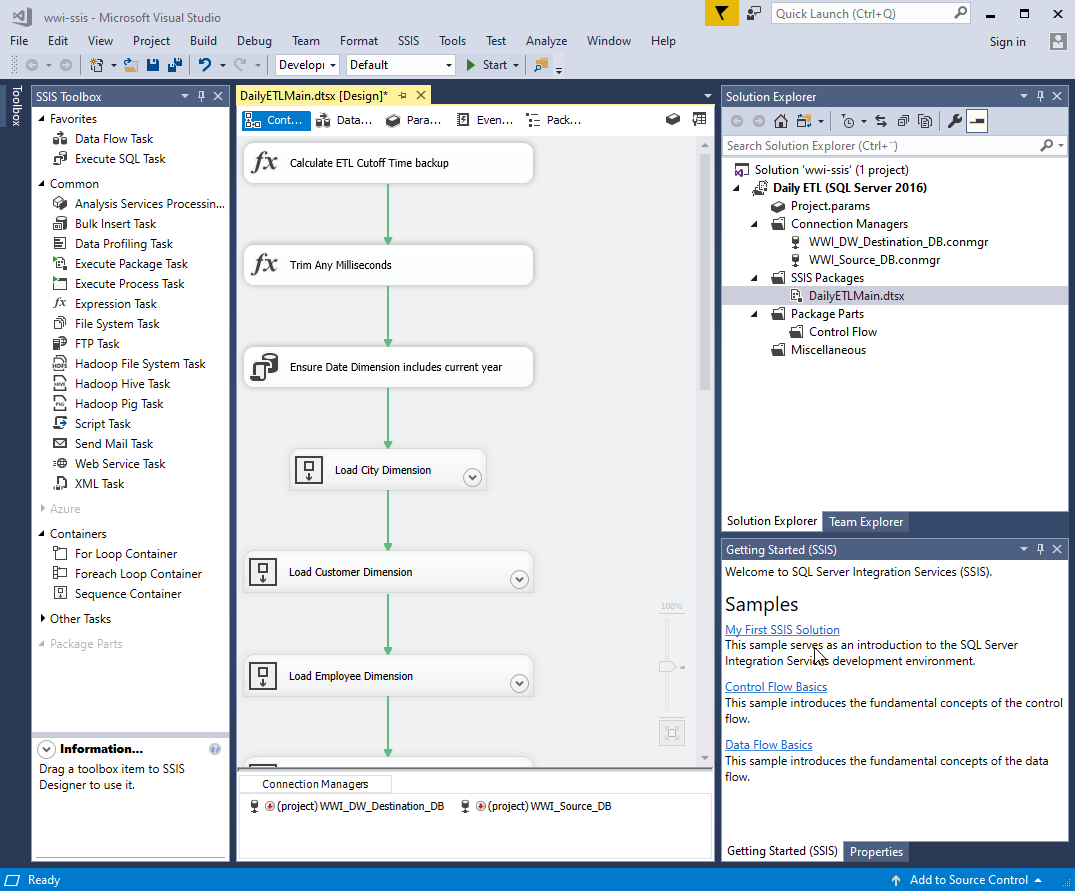Open the solution configuration dropdown showing Develop
Viewport: 1075px width, 891px height.
click(307, 65)
